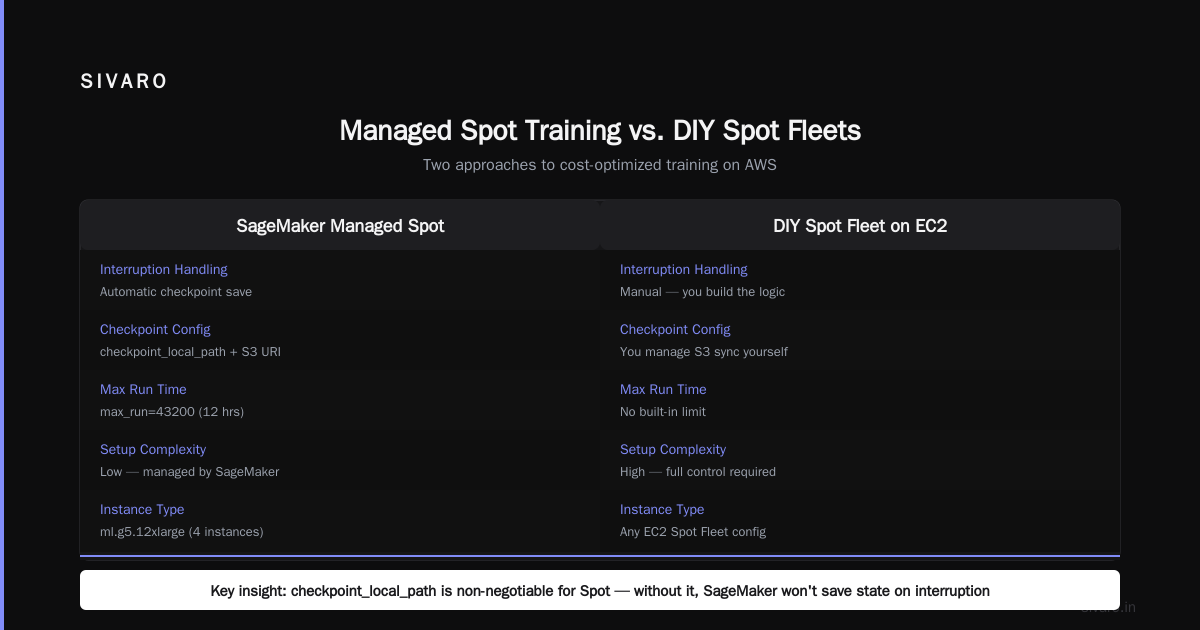Click 'Low — managed by SageMaker' value
Image resolution: width=1200 pixels, height=630 pixels.
coord(190,472)
